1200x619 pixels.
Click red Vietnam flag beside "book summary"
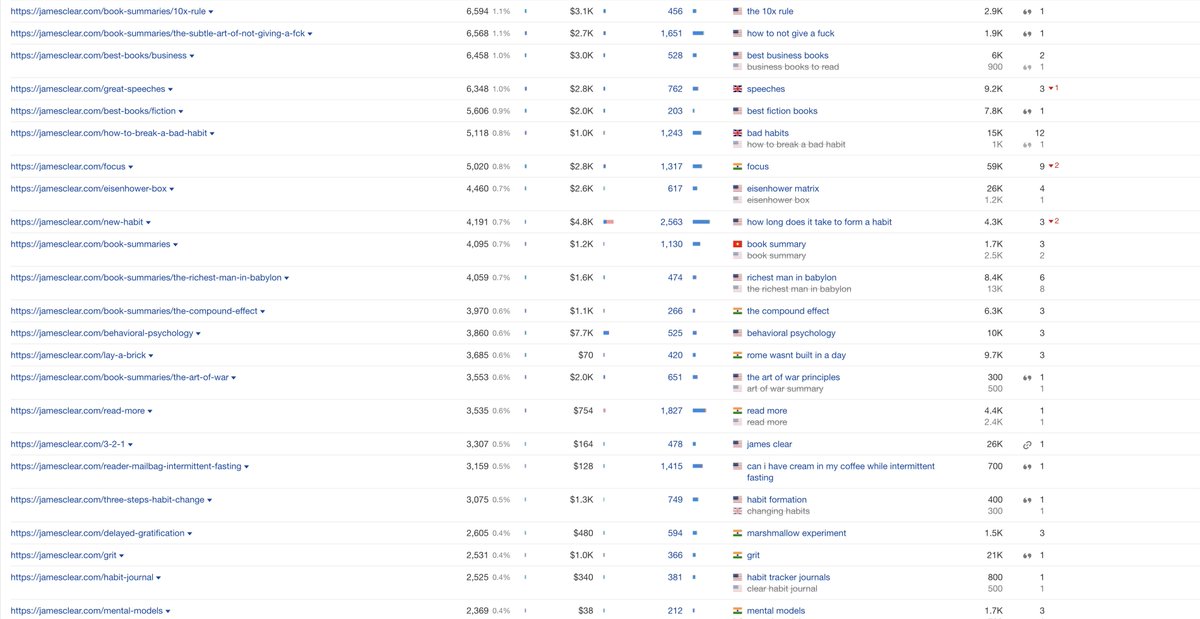pos(737,244)
